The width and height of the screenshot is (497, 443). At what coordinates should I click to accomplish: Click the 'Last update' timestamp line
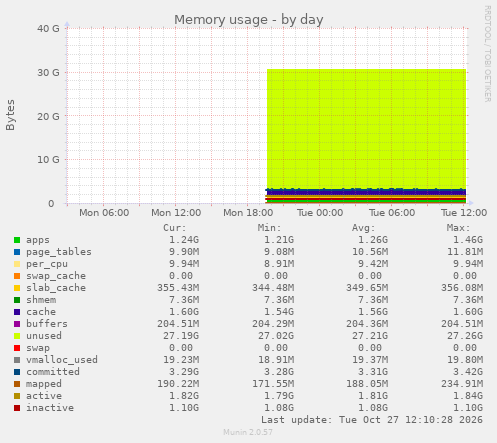pos(372,420)
